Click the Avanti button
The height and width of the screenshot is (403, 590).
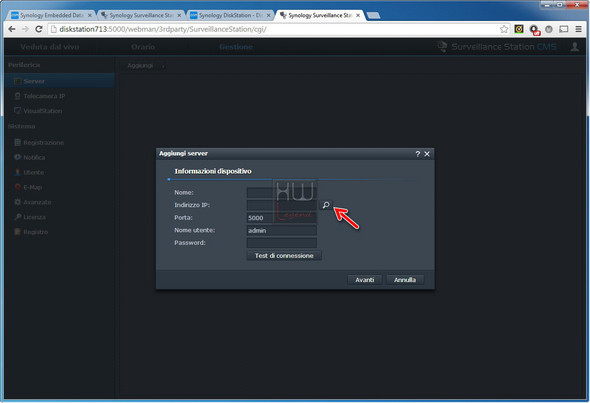(365, 280)
